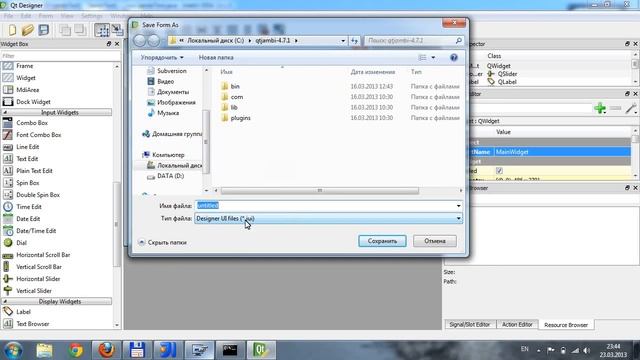Click the Open Form folder icon

[x=28, y=30]
